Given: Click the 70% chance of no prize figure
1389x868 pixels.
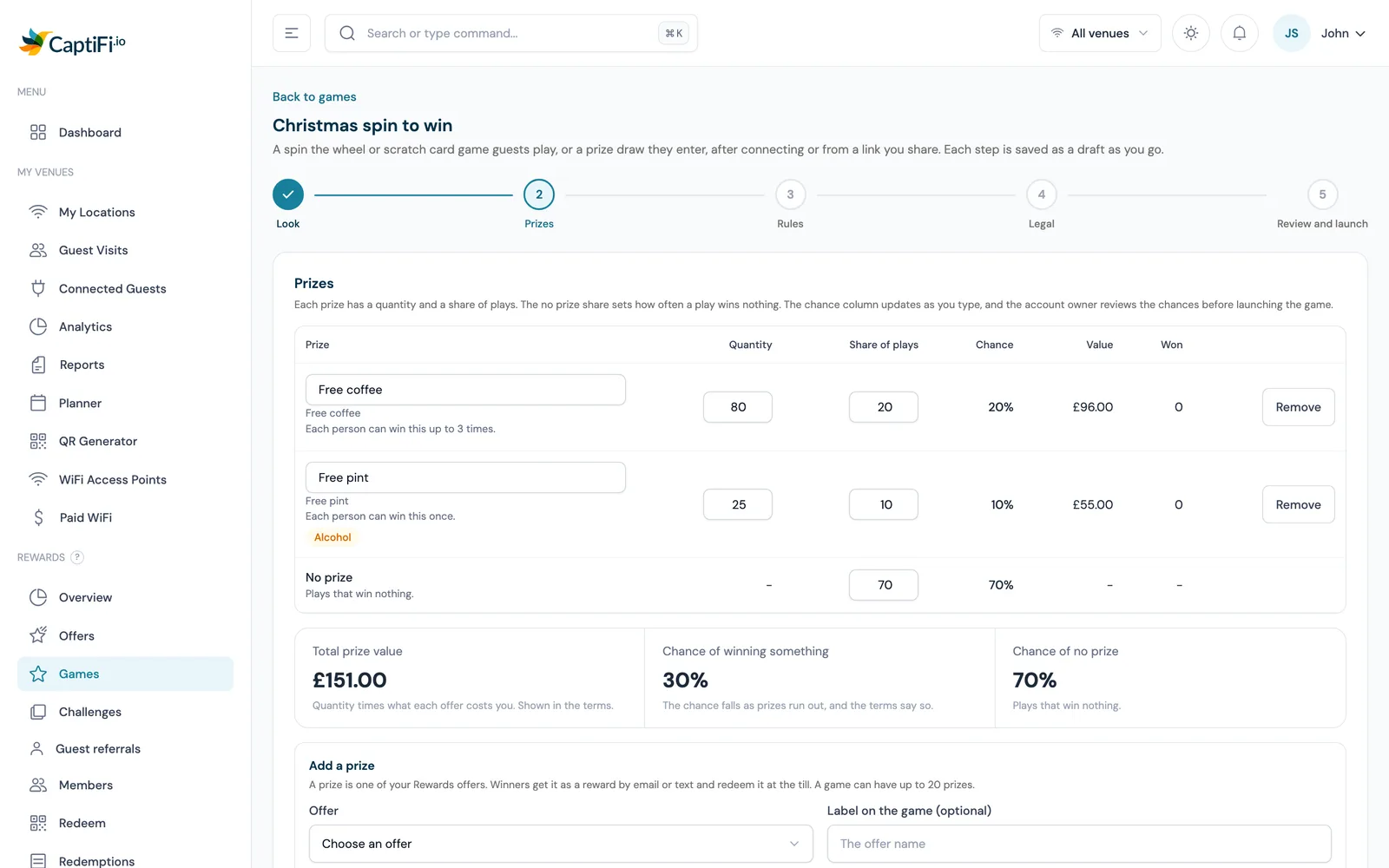Looking at the screenshot, I should 1035,681.
